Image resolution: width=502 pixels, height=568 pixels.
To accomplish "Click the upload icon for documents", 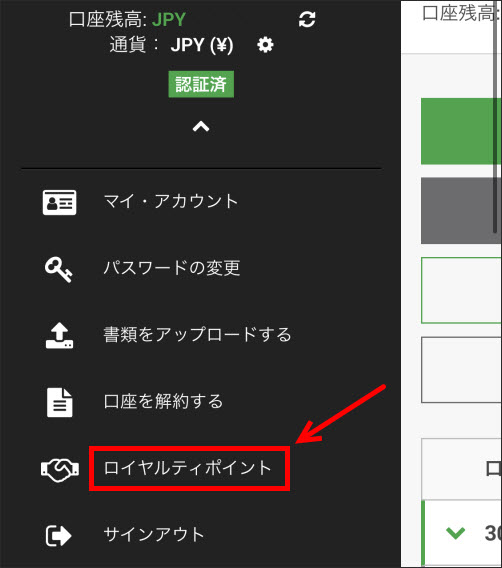I will 59,335.
